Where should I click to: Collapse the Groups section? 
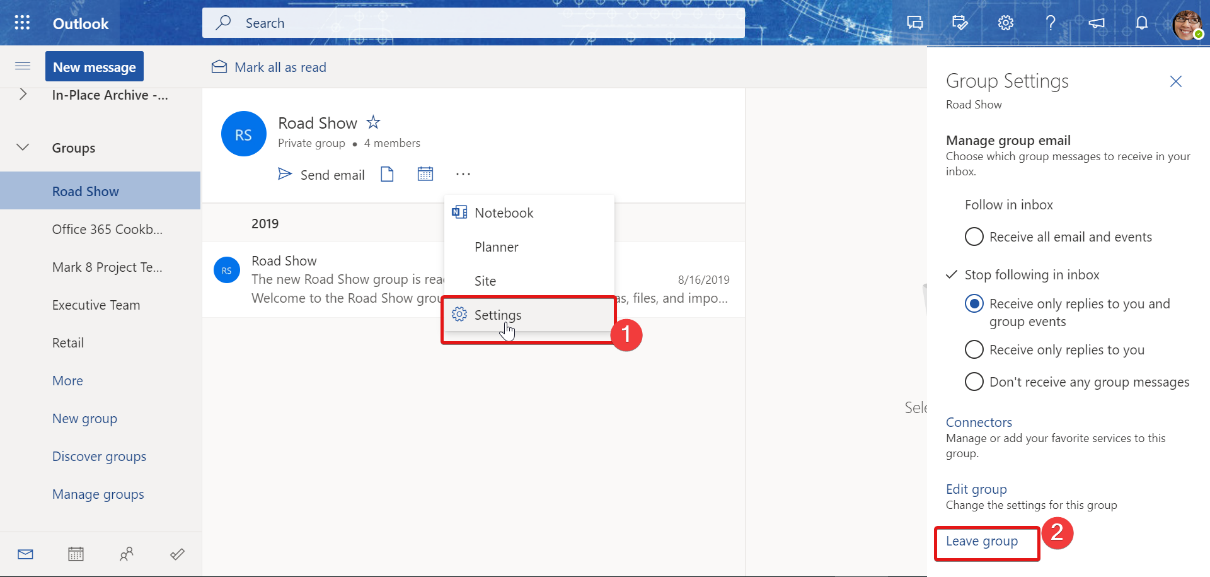[x=22, y=146]
